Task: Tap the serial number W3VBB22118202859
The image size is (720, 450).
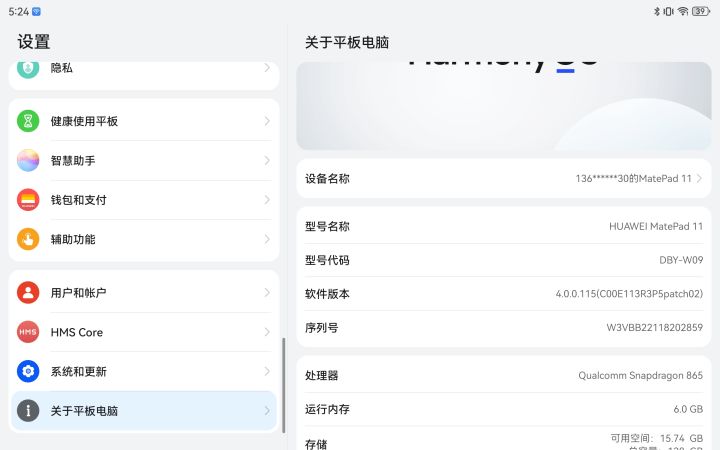Action: pyautogui.click(x=654, y=327)
